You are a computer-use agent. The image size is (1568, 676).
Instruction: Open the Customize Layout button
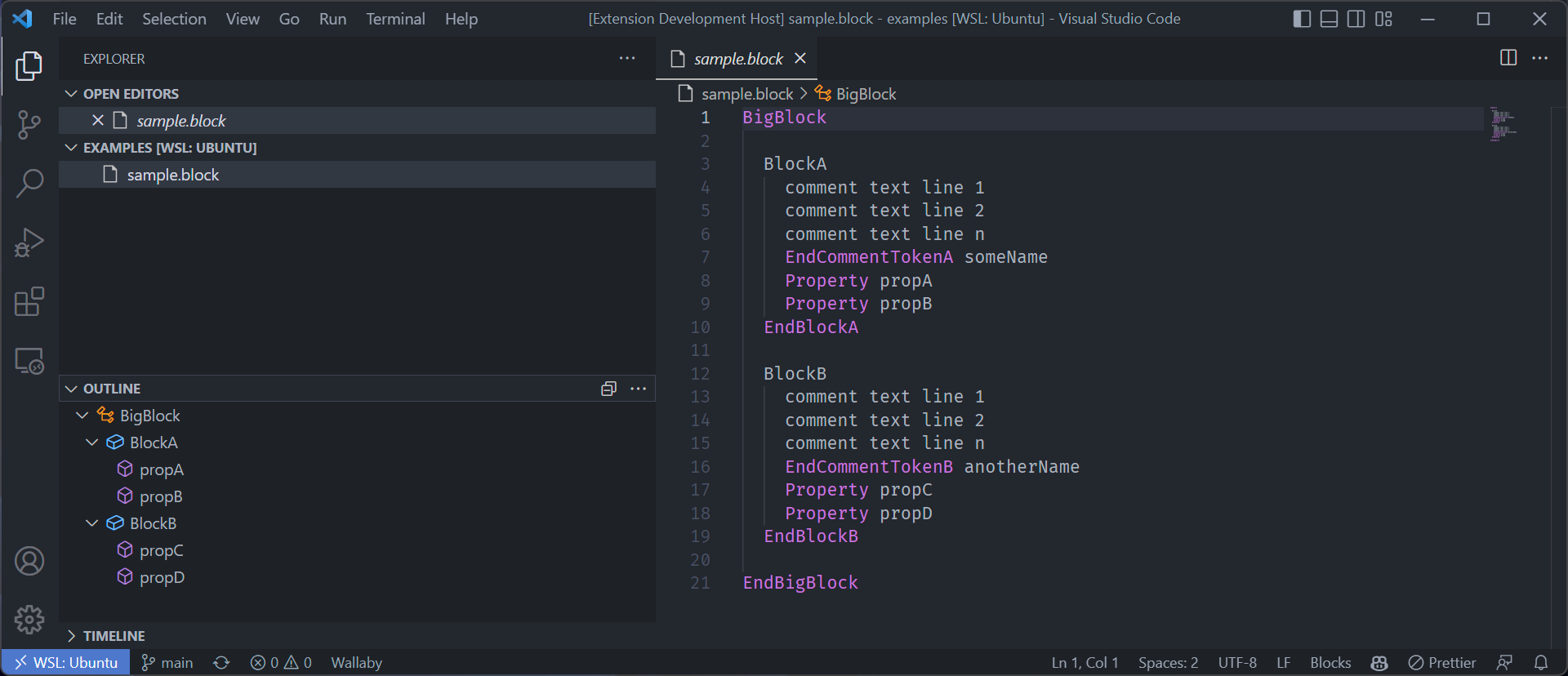point(1383,19)
